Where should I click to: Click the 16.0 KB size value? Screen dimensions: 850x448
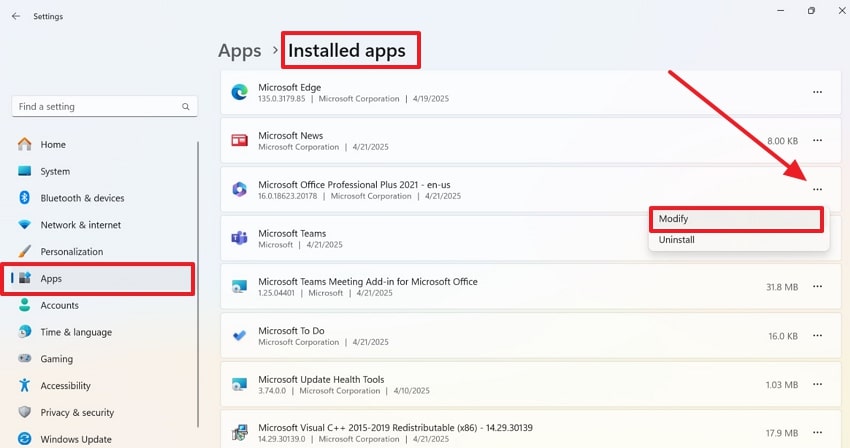783,336
